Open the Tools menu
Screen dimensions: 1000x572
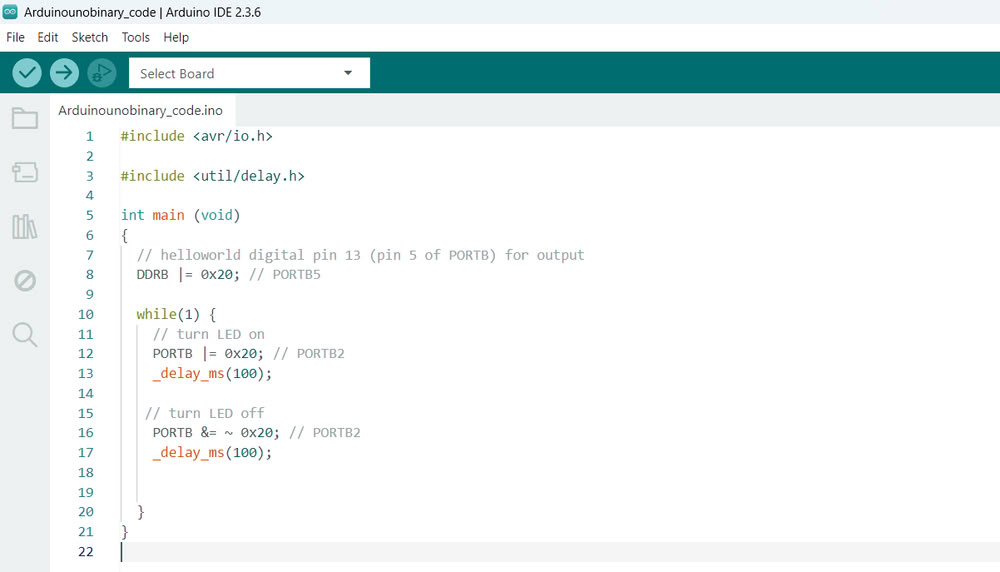coord(136,38)
